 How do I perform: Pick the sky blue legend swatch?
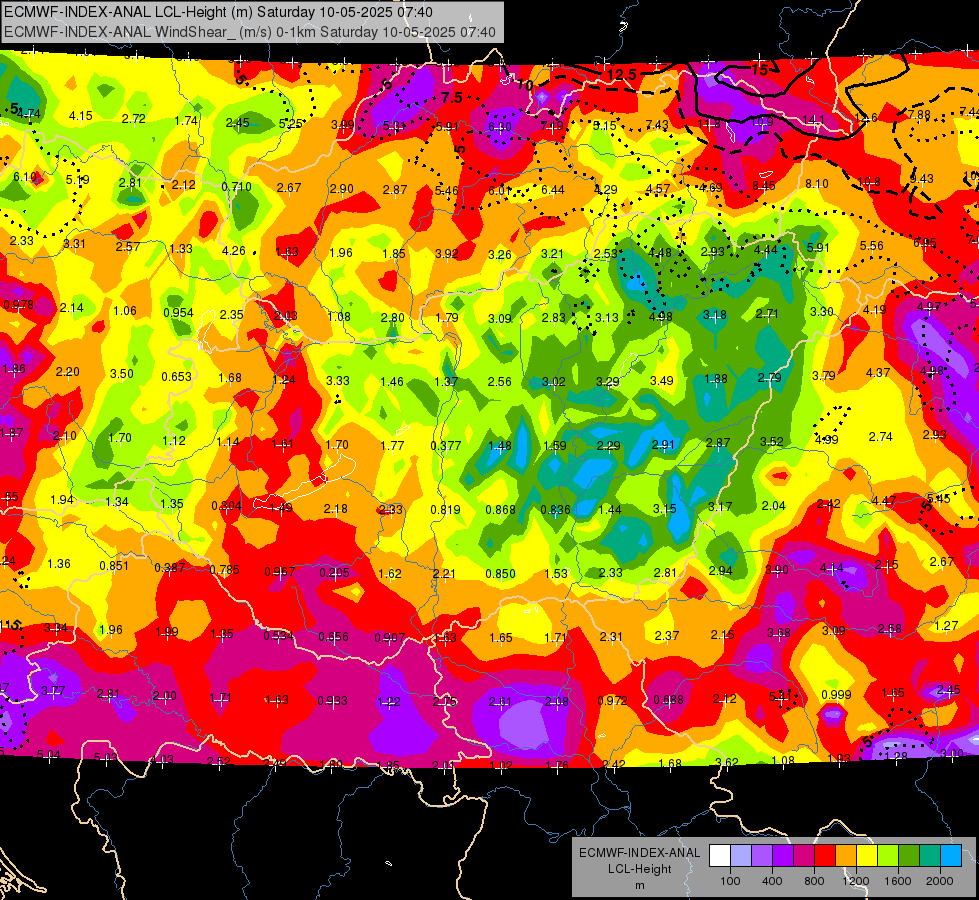951,856
